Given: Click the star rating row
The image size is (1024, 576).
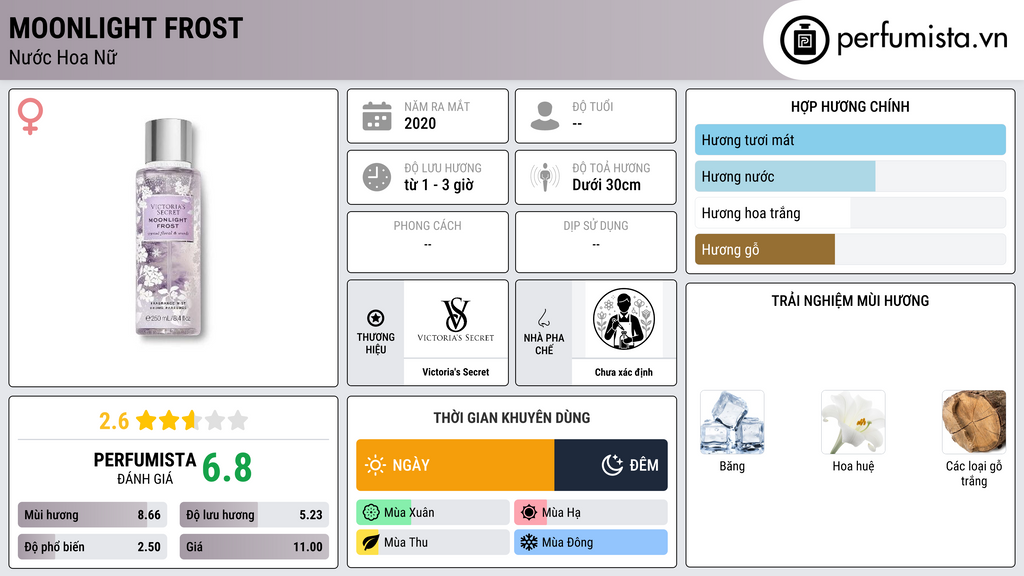Looking at the screenshot, I should 192,420.
